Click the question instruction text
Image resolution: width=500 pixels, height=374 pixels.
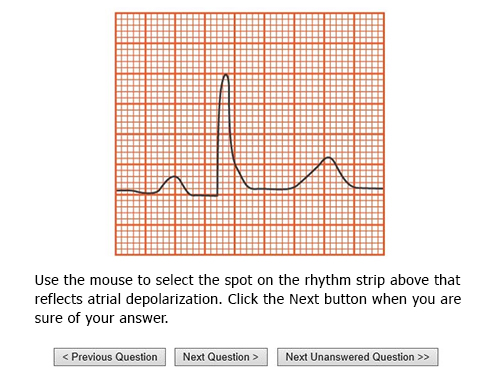coord(248,299)
